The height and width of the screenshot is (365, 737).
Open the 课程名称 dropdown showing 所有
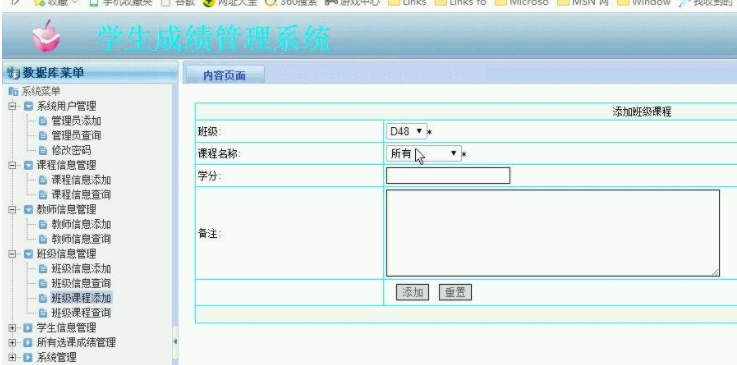[423, 153]
